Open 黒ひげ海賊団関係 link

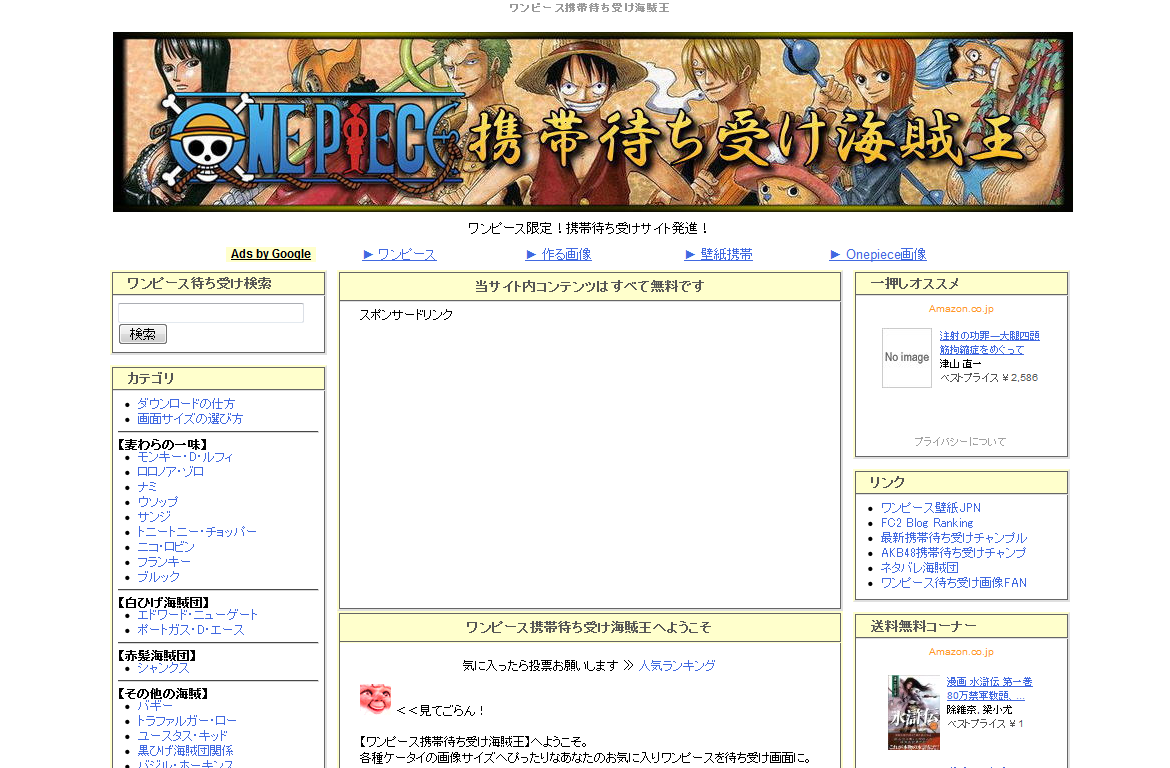[185, 750]
